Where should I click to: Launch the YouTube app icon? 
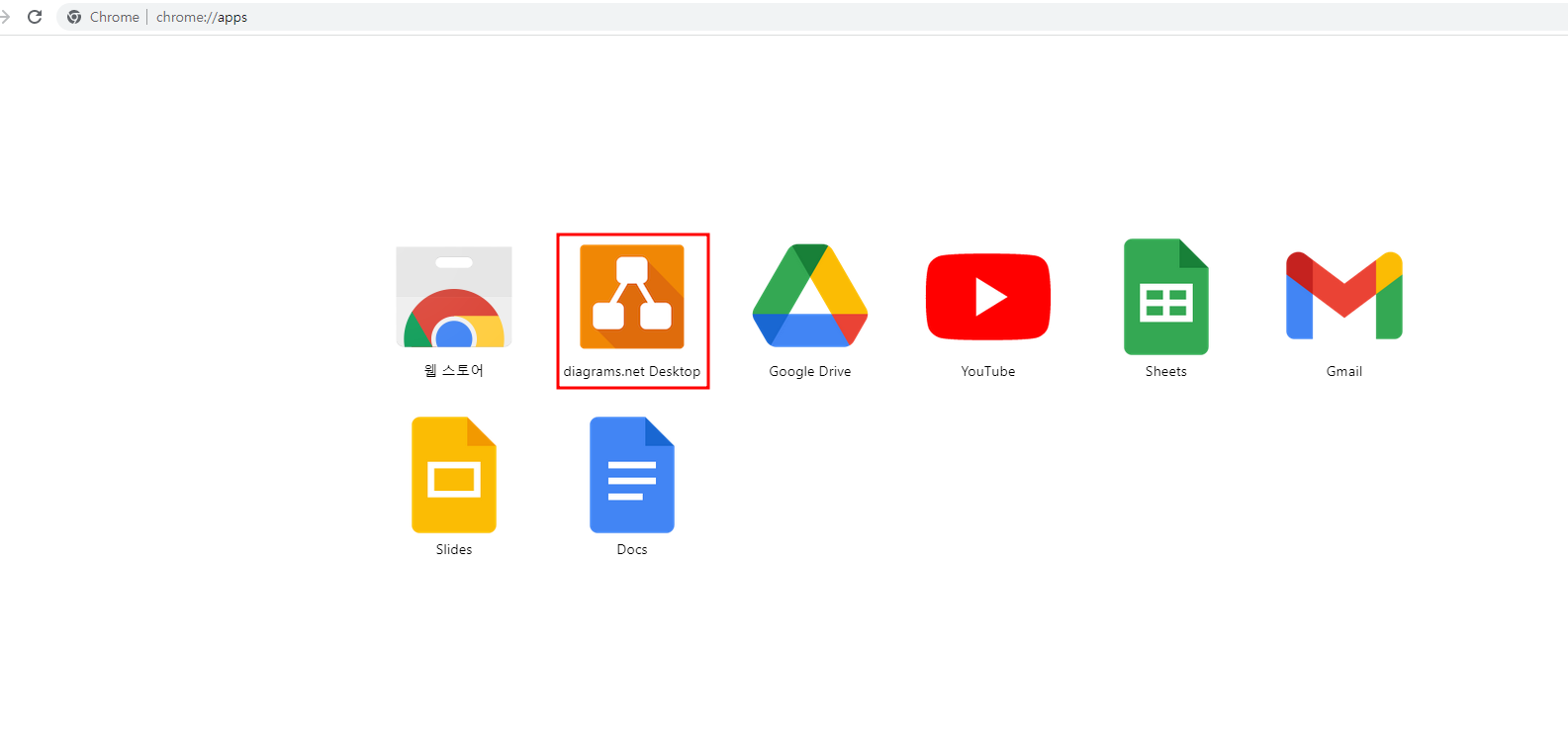(988, 297)
